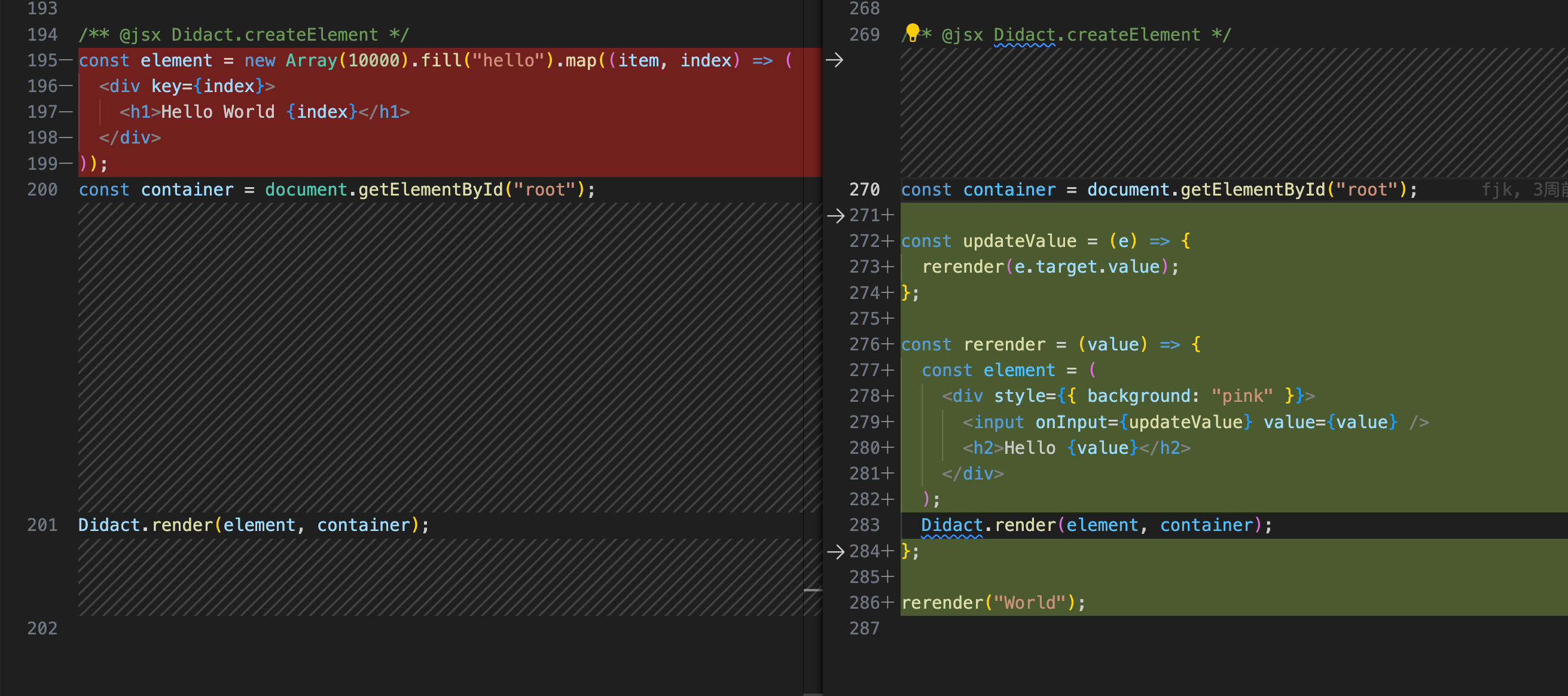1568x696 pixels.
Task: Click line number 270 in right gutter
Action: (x=864, y=190)
